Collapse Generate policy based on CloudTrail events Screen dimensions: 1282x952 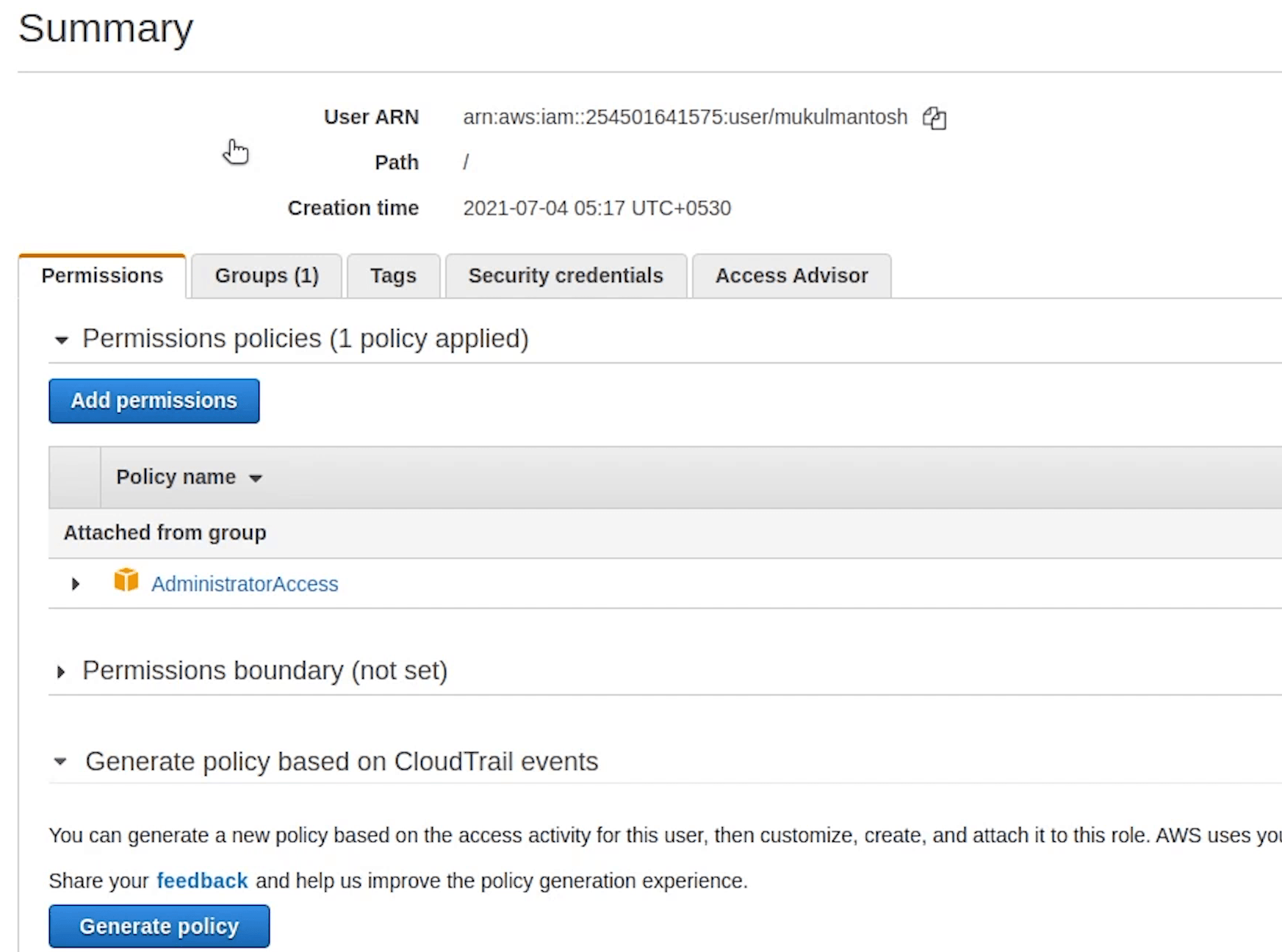[61, 762]
